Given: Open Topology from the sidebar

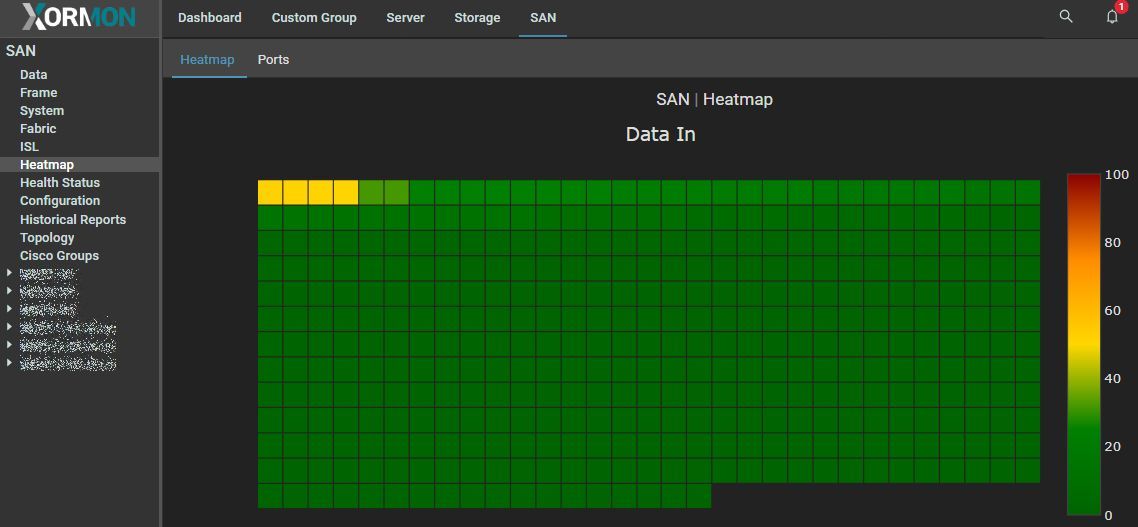Looking at the screenshot, I should pyautogui.click(x=47, y=238).
